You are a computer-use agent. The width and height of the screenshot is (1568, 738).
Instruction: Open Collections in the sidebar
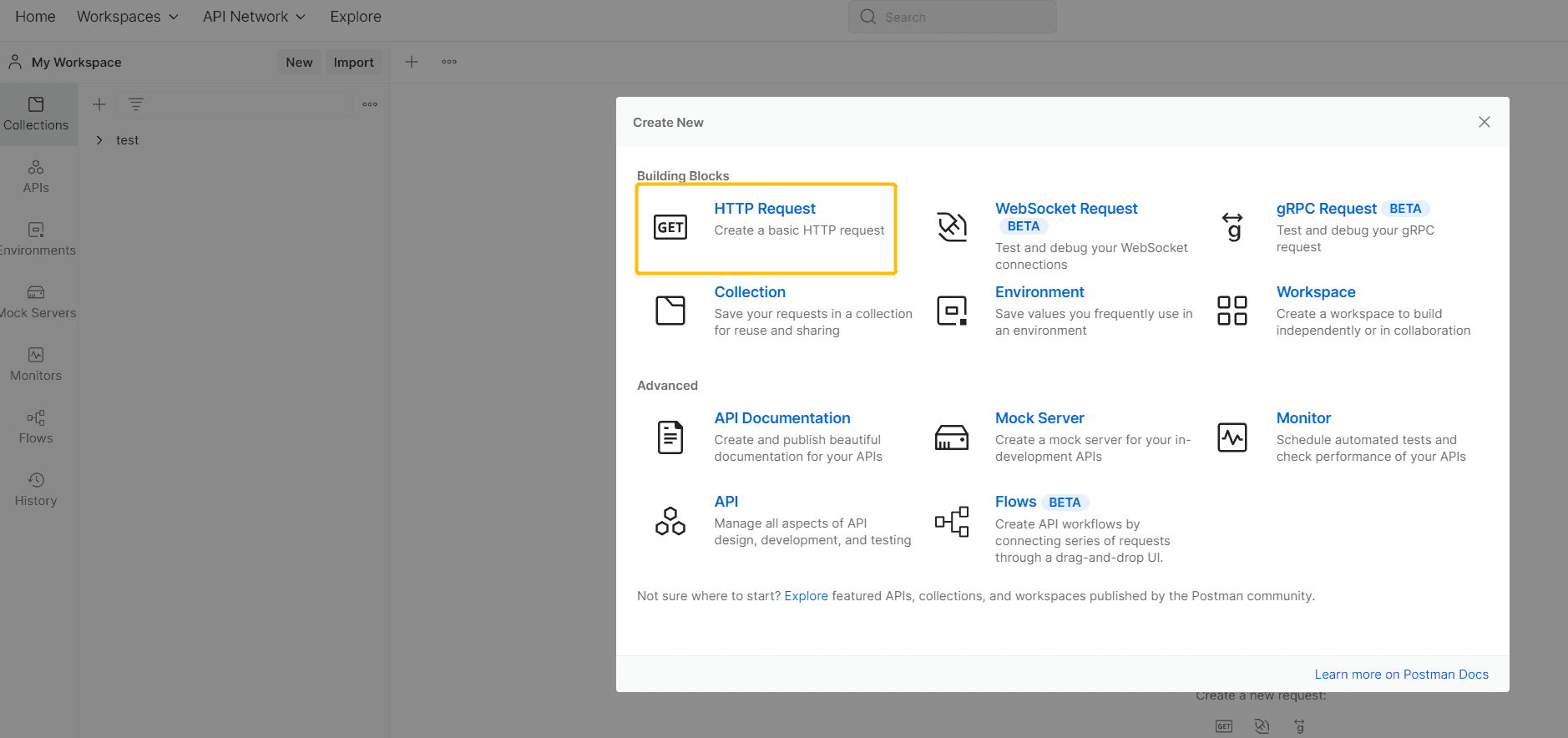click(x=36, y=114)
